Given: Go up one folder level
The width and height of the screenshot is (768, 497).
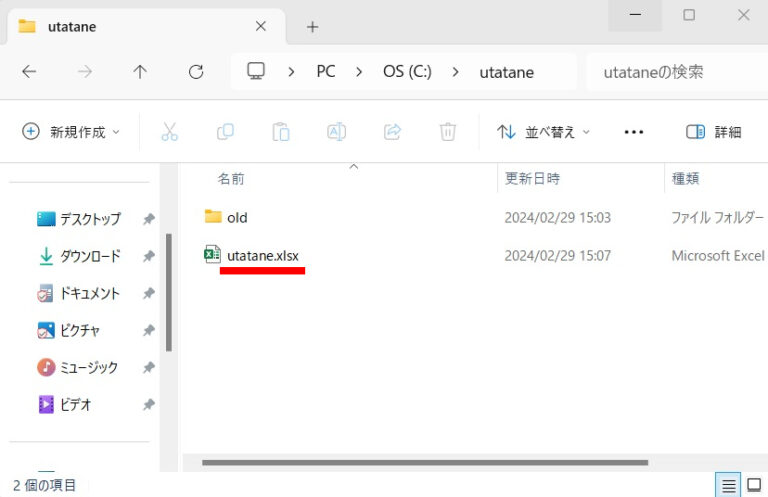Looking at the screenshot, I should (140, 72).
